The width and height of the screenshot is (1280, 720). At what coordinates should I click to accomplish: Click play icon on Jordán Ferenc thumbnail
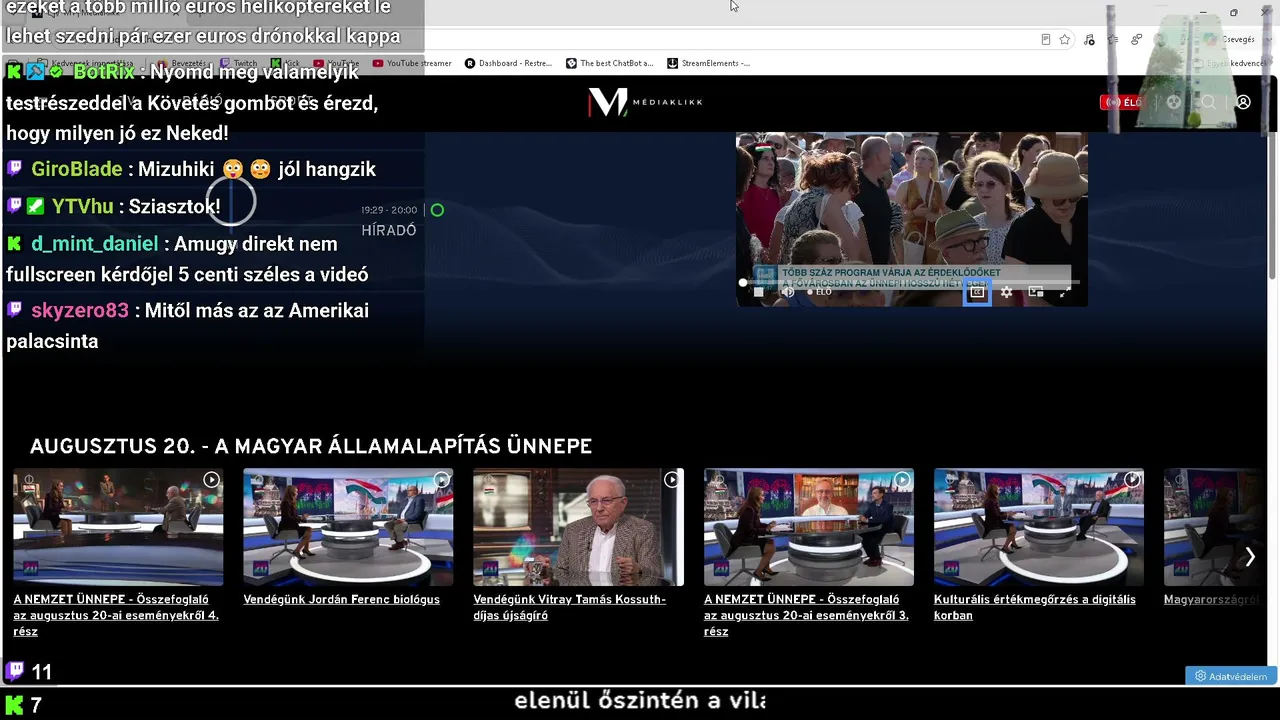(x=441, y=480)
